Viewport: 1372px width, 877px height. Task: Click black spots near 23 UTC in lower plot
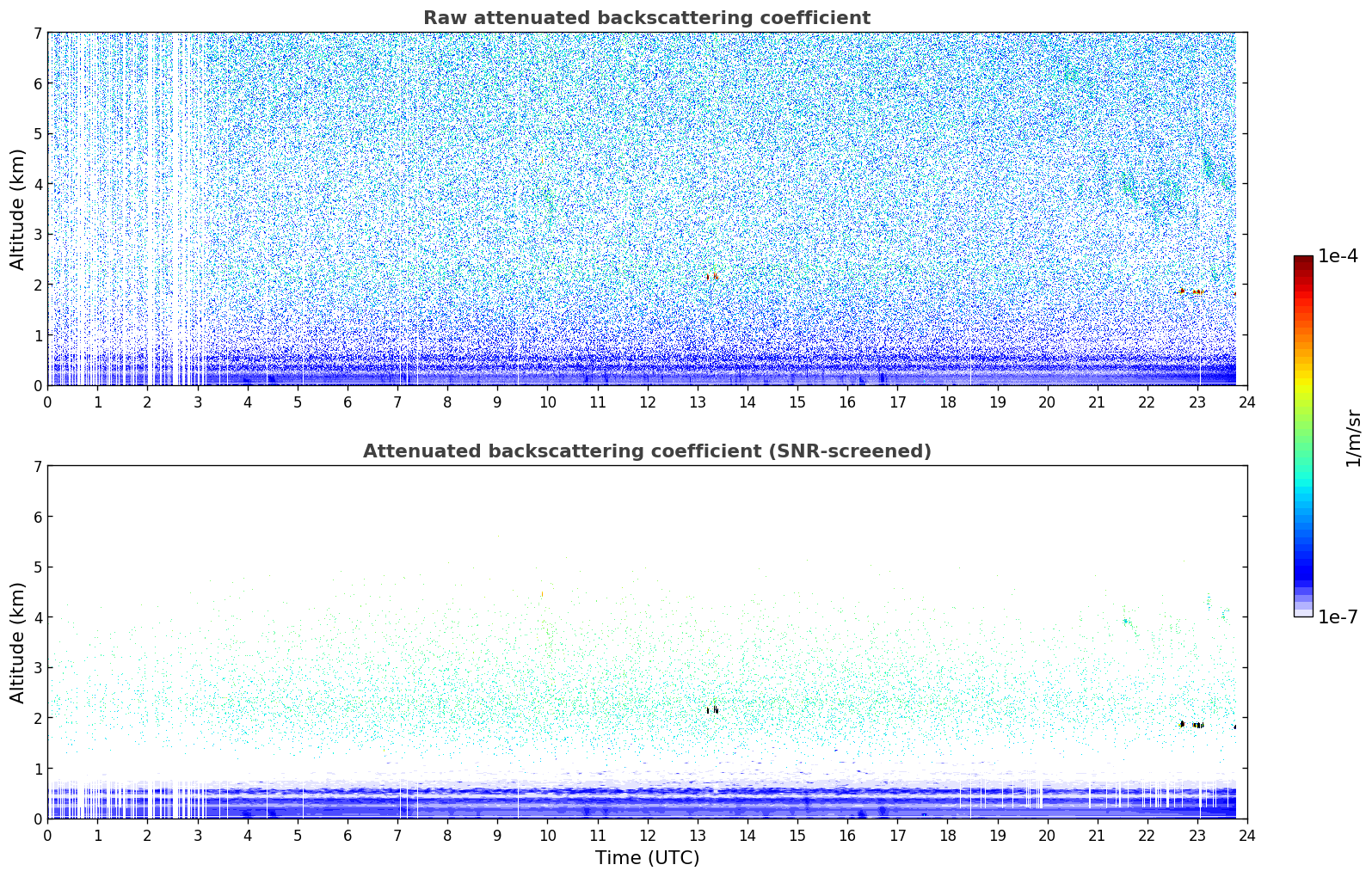[x=1194, y=725]
